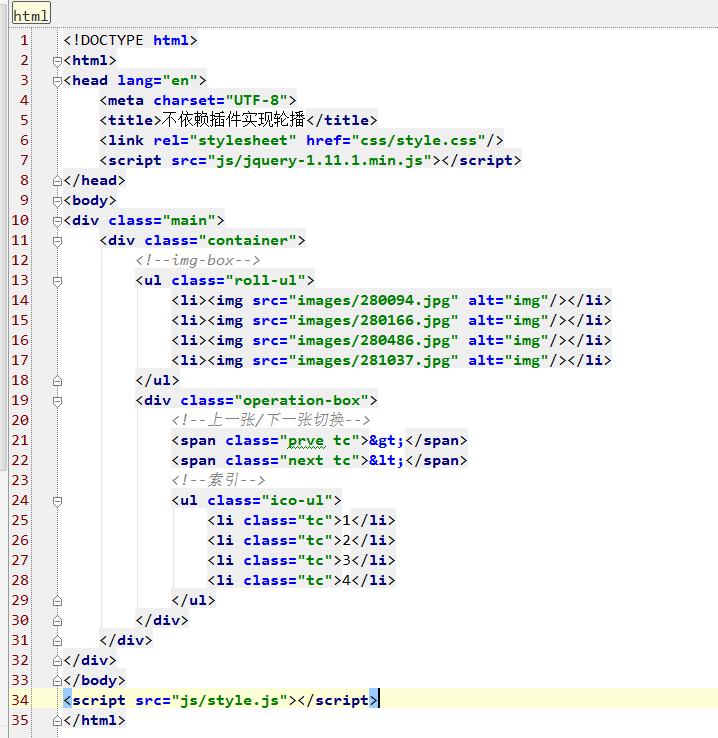Click alt="img" attribute on line 17
Screen dimensions: 718x738
click(x=508, y=361)
